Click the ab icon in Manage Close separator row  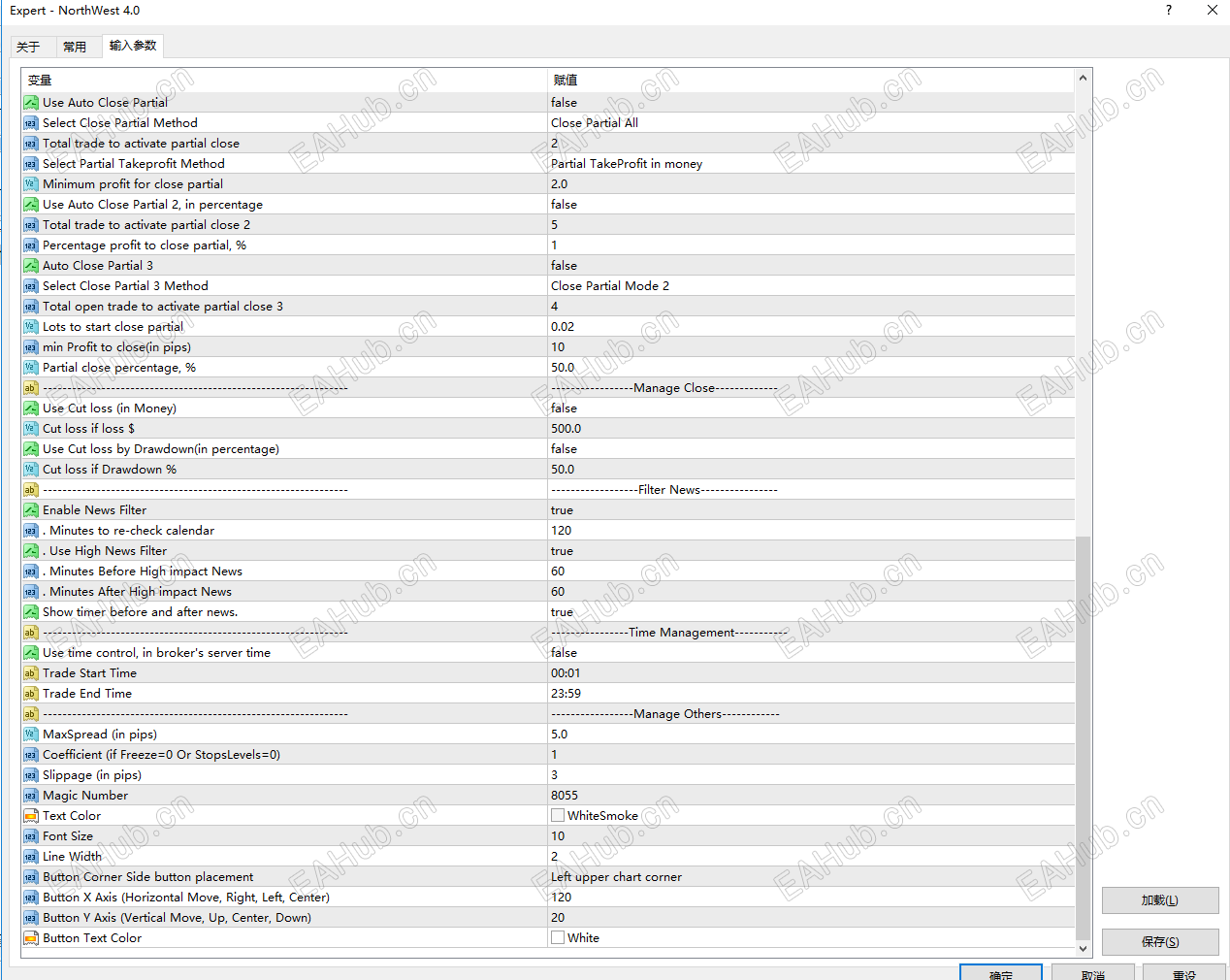tap(31, 387)
